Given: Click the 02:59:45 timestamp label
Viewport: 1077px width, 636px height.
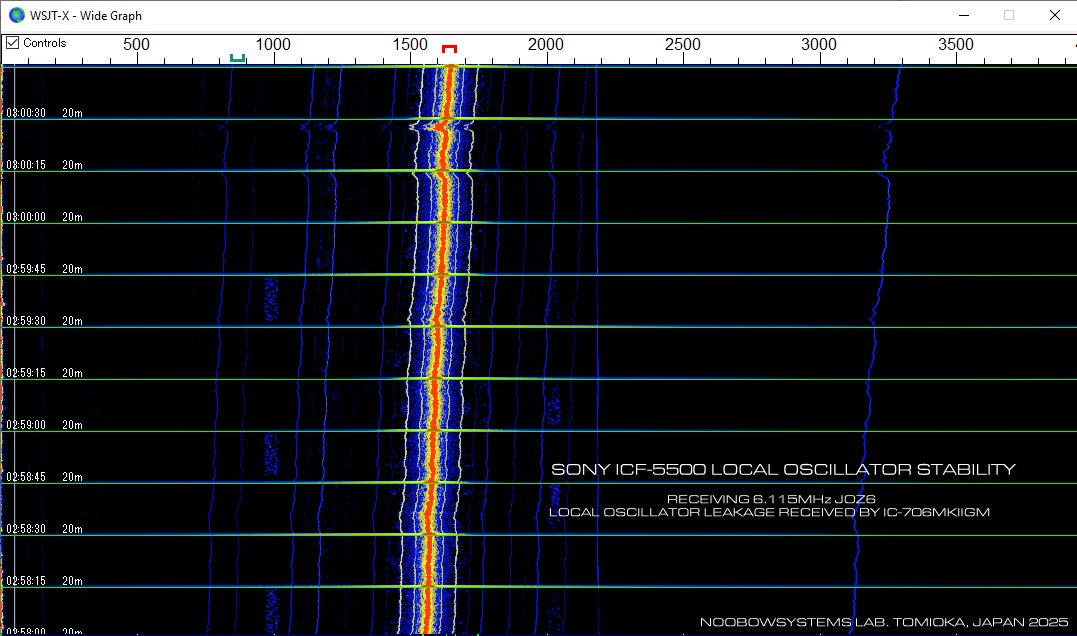Looking at the screenshot, I should pyautogui.click(x=26, y=269).
